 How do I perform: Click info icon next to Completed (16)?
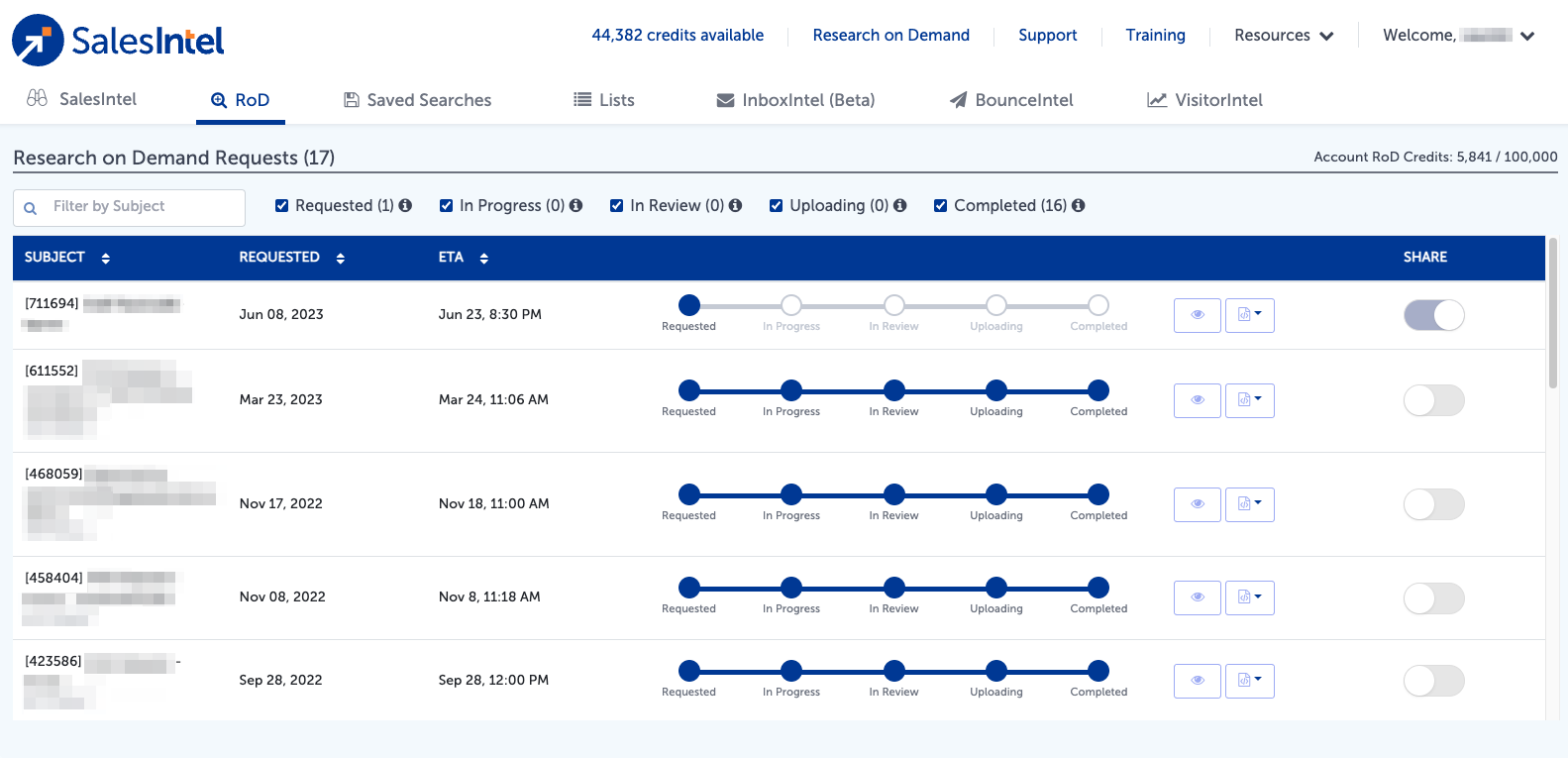[1079, 205]
